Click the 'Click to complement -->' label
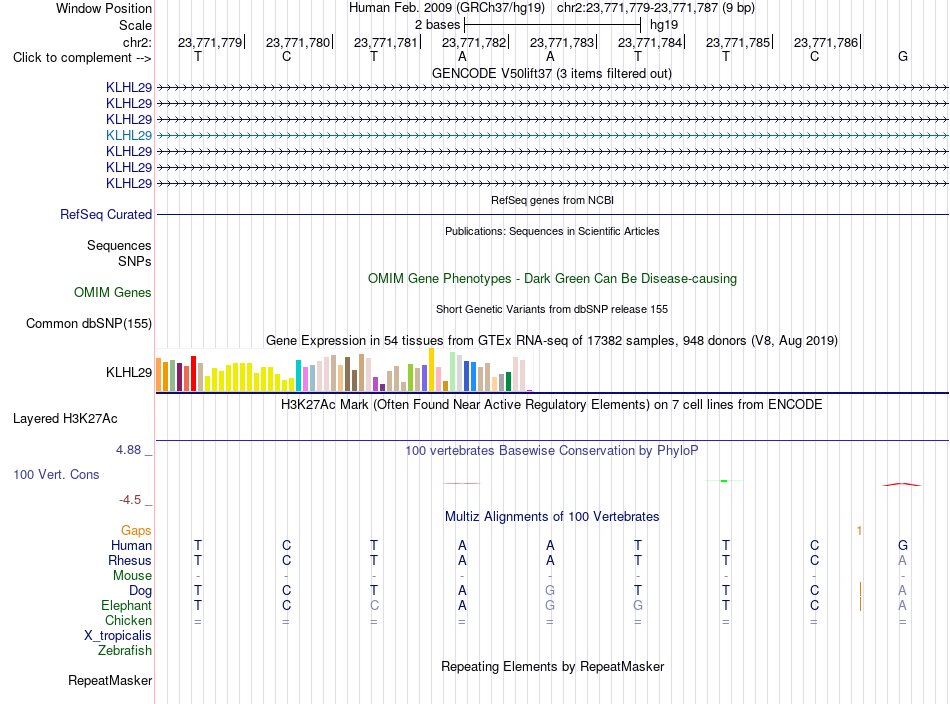The height and width of the screenshot is (704, 950). tap(82, 58)
